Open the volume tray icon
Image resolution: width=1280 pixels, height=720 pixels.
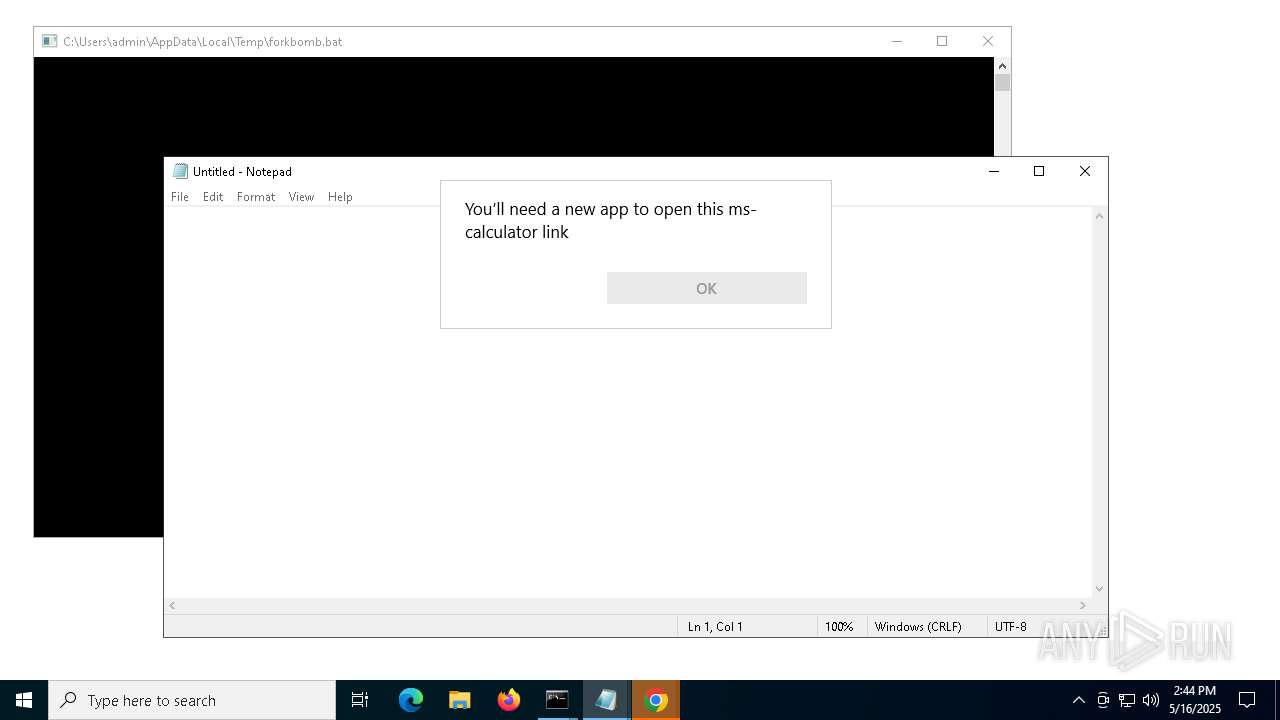[x=1151, y=700]
